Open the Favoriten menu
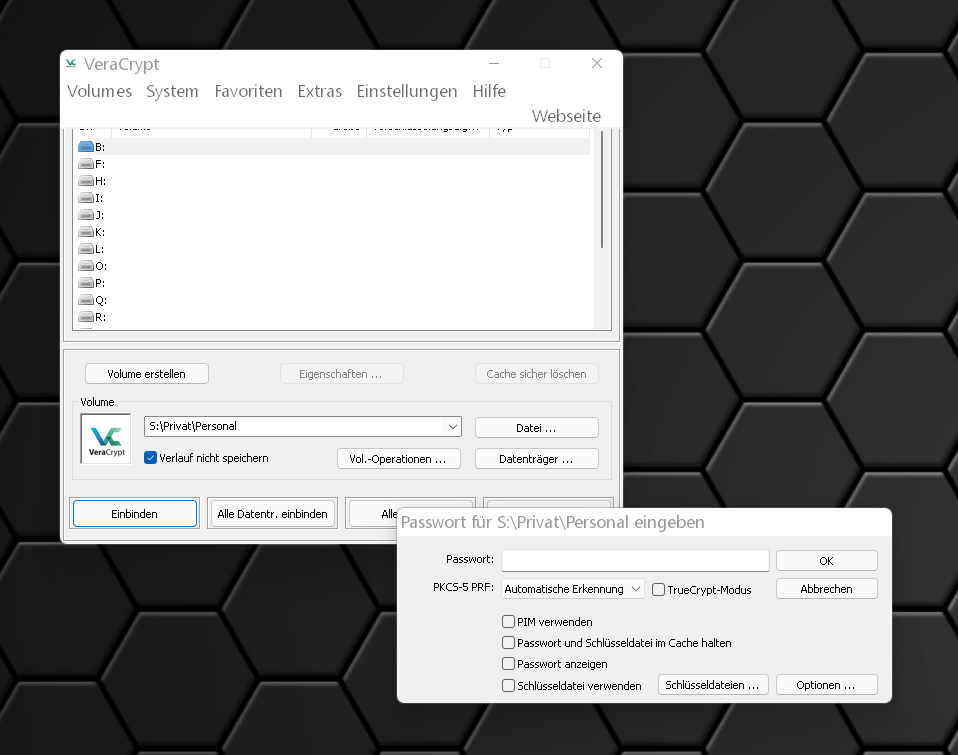This screenshot has height=755, width=958. tap(248, 91)
